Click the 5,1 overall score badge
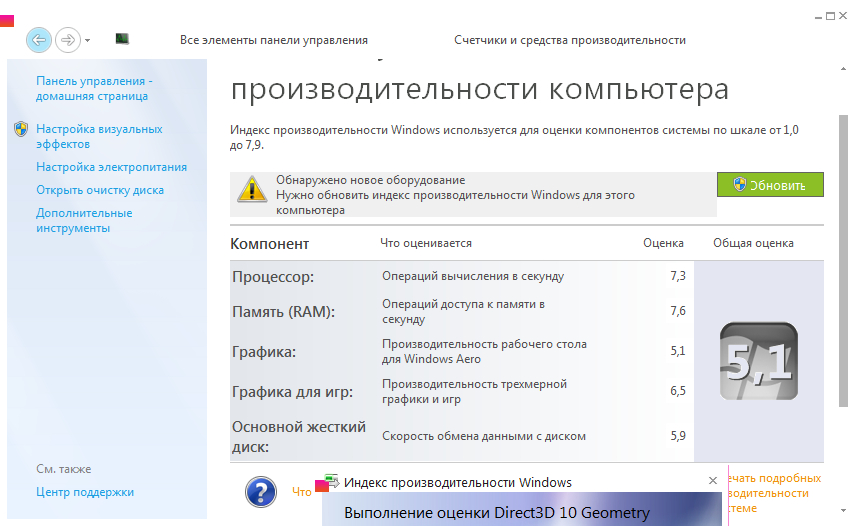The width and height of the screenshot is (859, 526). coord(758,362)
